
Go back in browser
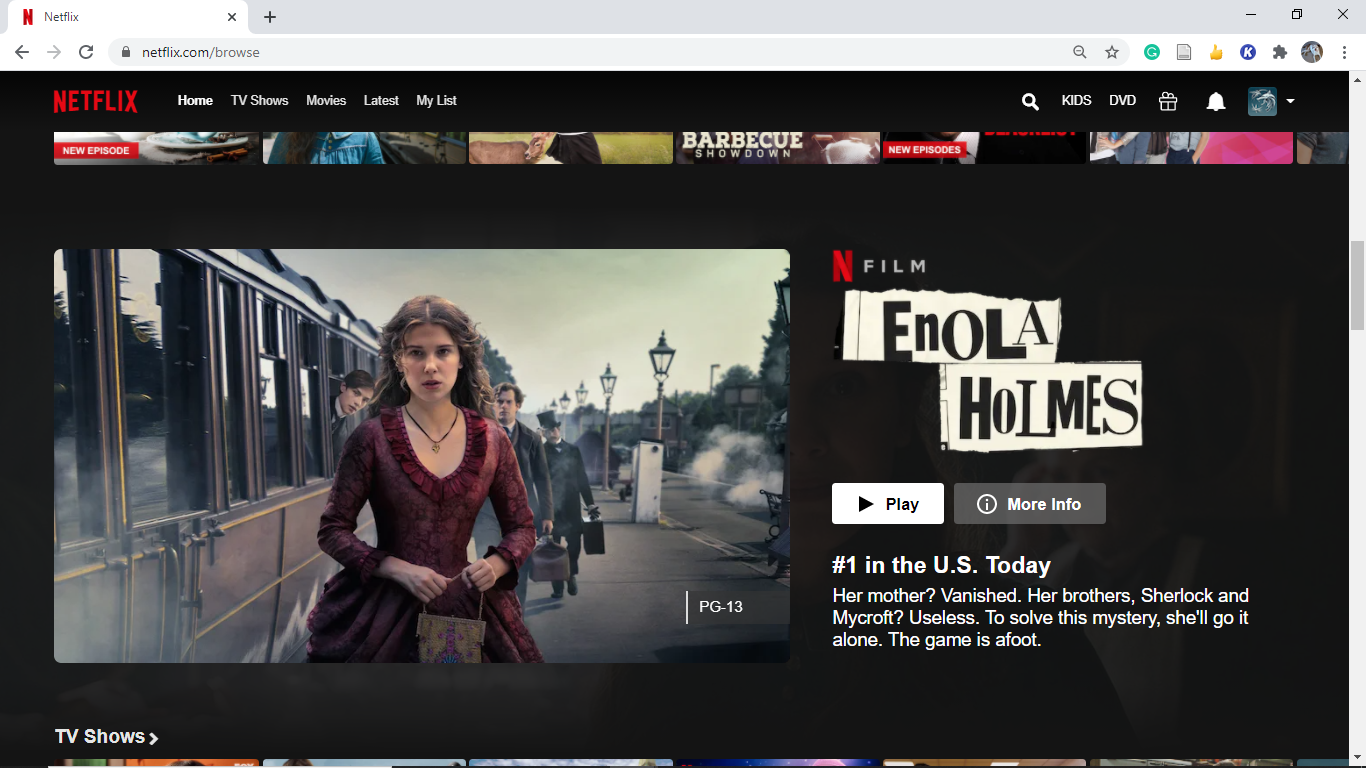[x=22, y=52]
